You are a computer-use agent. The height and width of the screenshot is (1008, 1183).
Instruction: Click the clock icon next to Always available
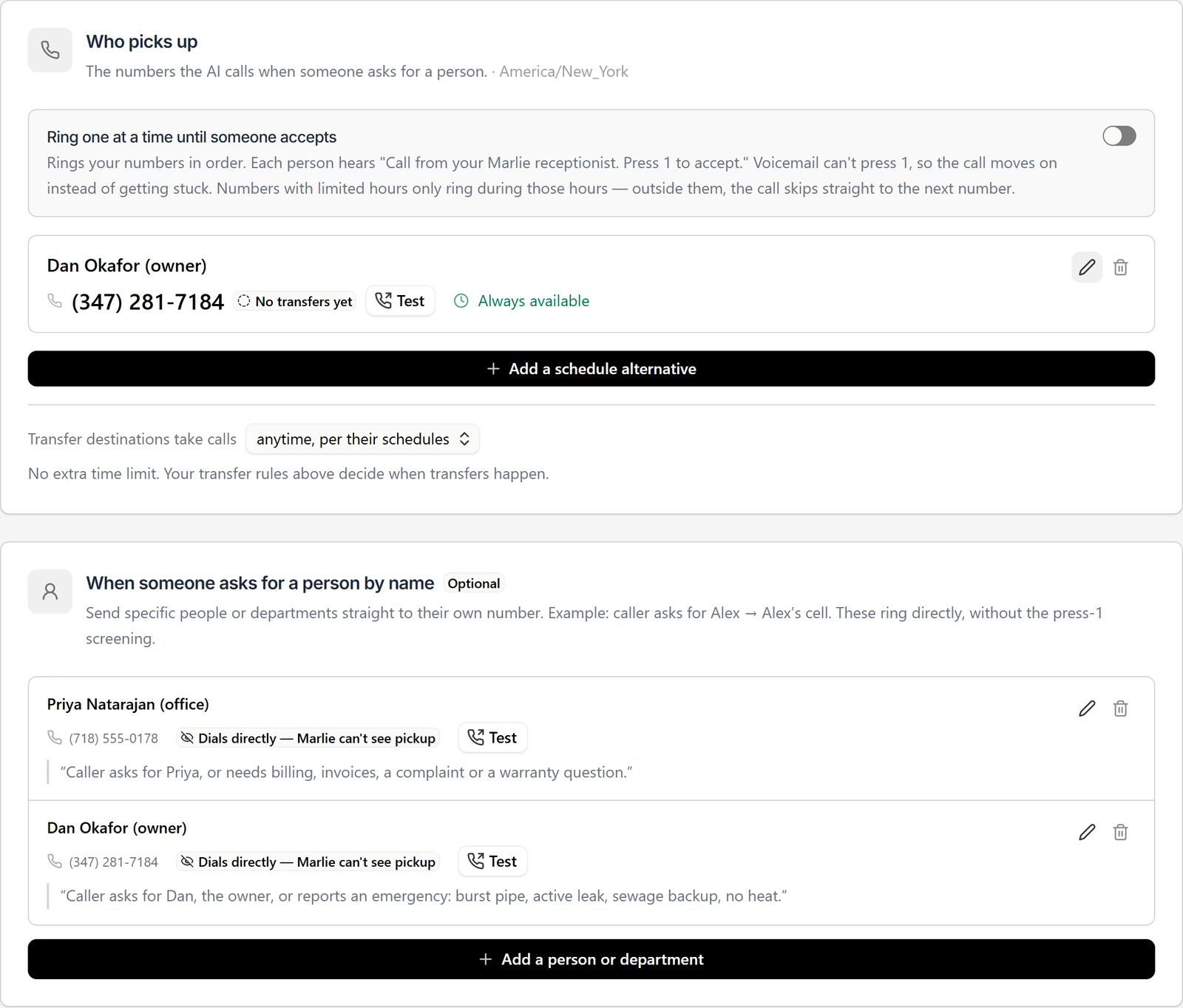point(461,301)
